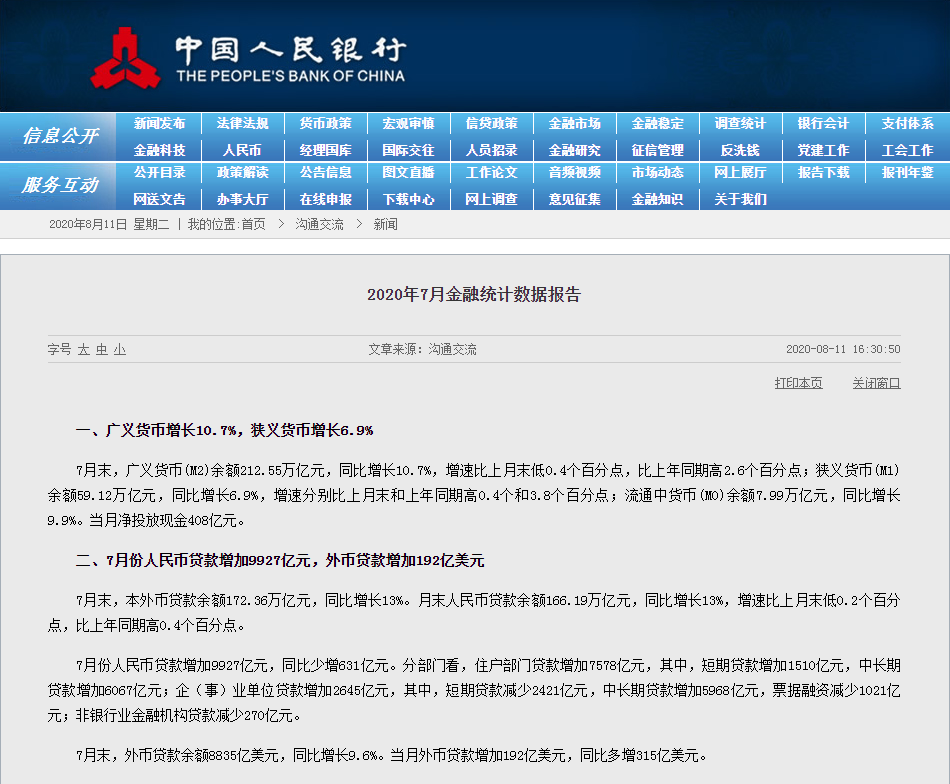Go to 音频视频 section
Screen dimensions: 950x784
pos(575,173)
